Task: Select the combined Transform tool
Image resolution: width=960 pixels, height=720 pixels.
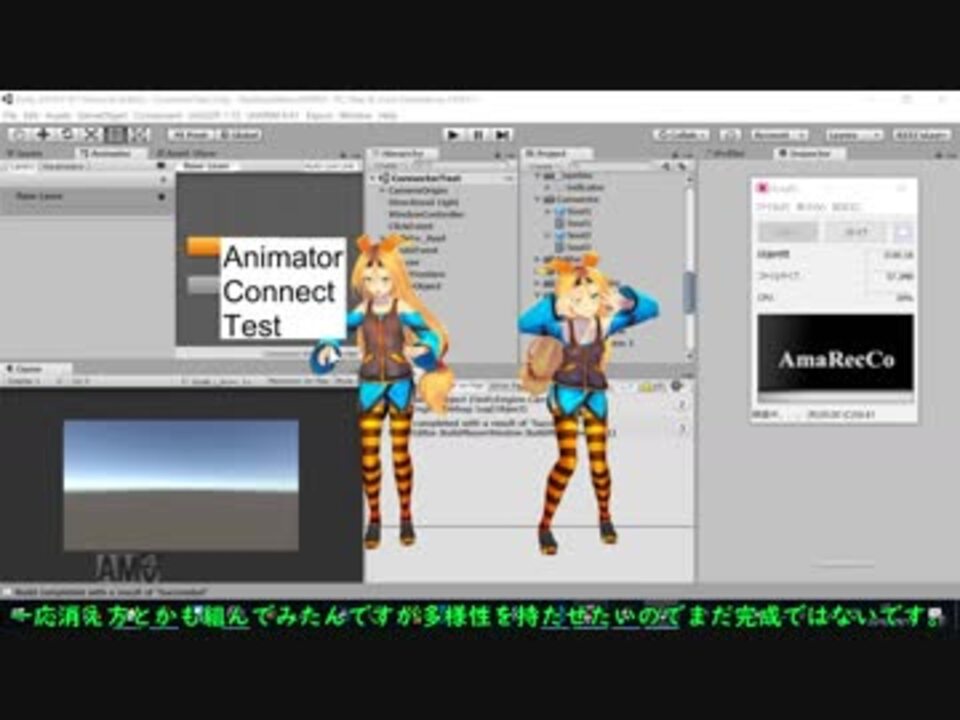Action: [x=139, y=134]
